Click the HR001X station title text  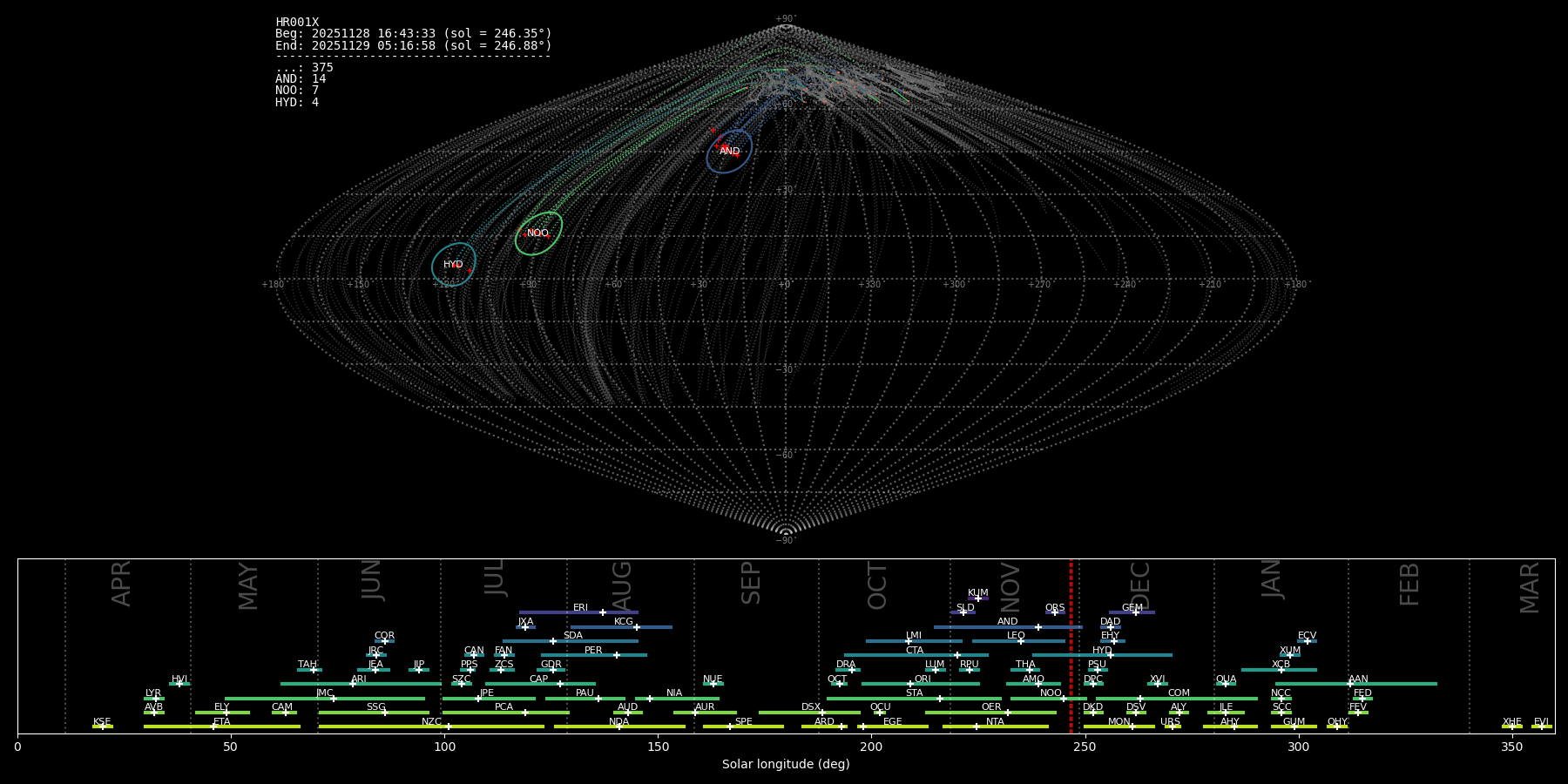click(297, 23)
